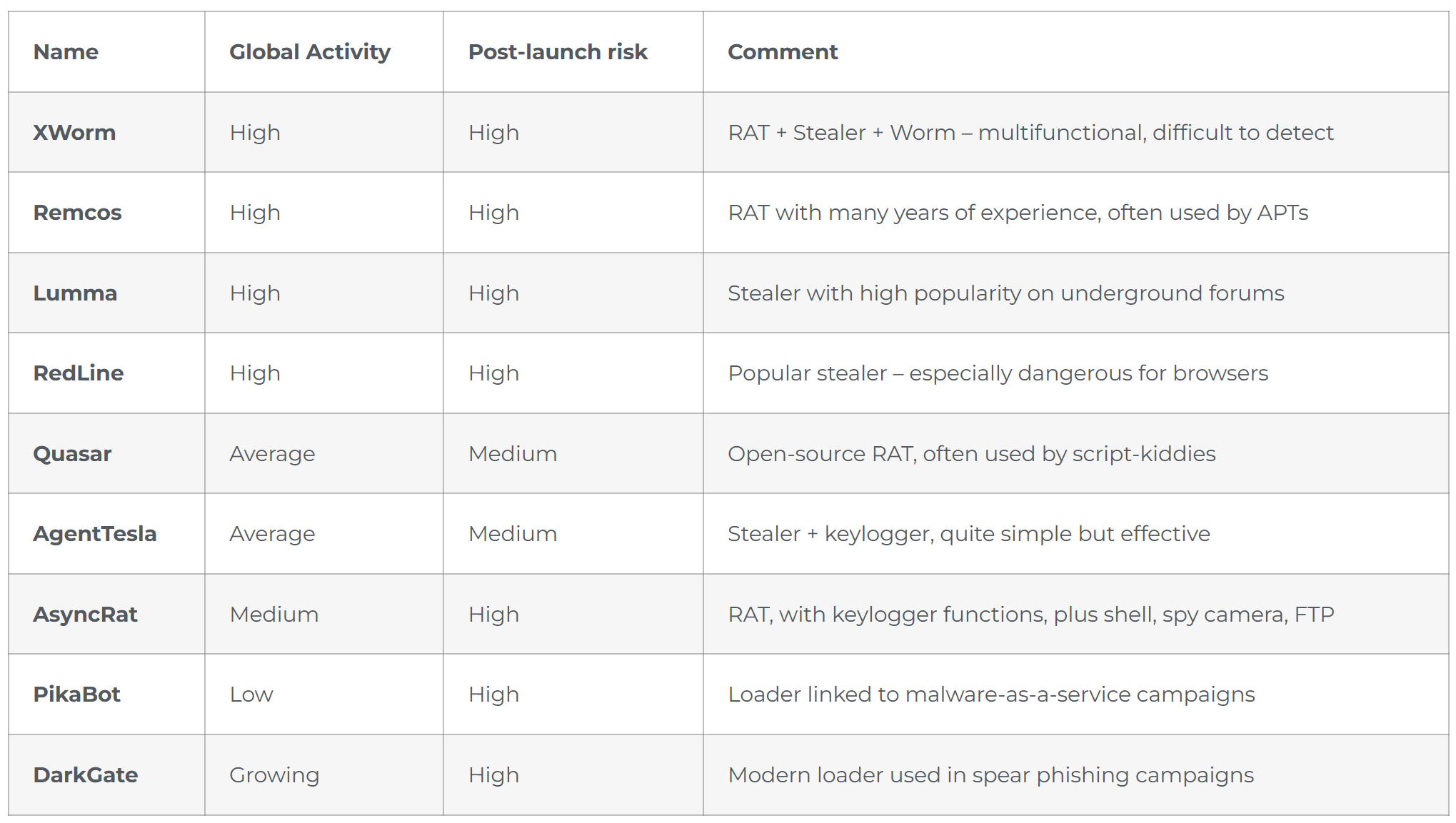Screen dimensions: 1456x823
Task: Click the DarkGate spear phishing comment
Action: [990, 775]
